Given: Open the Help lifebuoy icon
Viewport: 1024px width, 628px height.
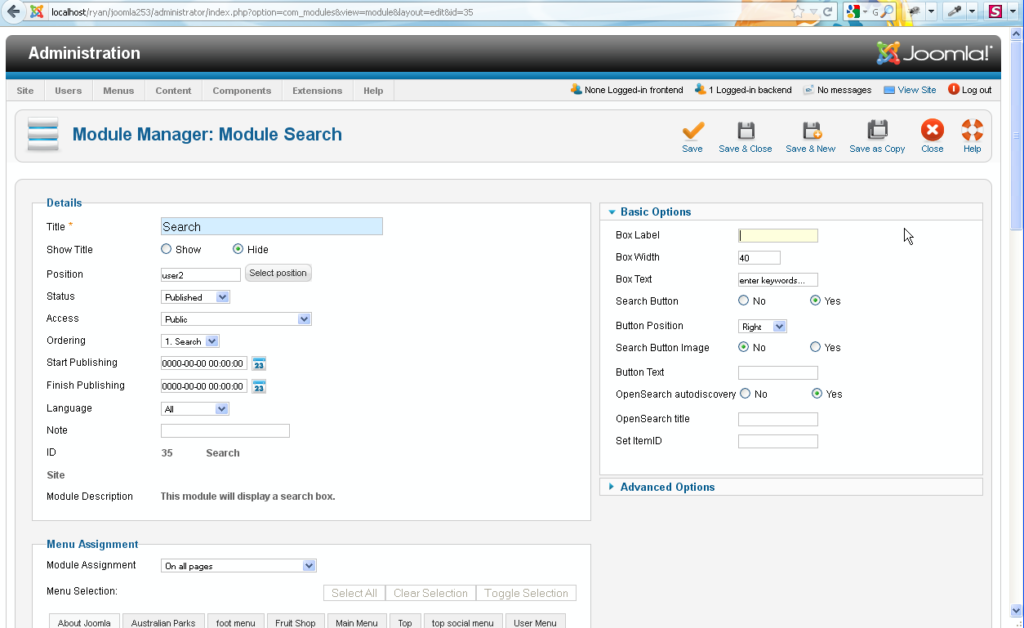Looking at the screenshot, I should [972, 131].
